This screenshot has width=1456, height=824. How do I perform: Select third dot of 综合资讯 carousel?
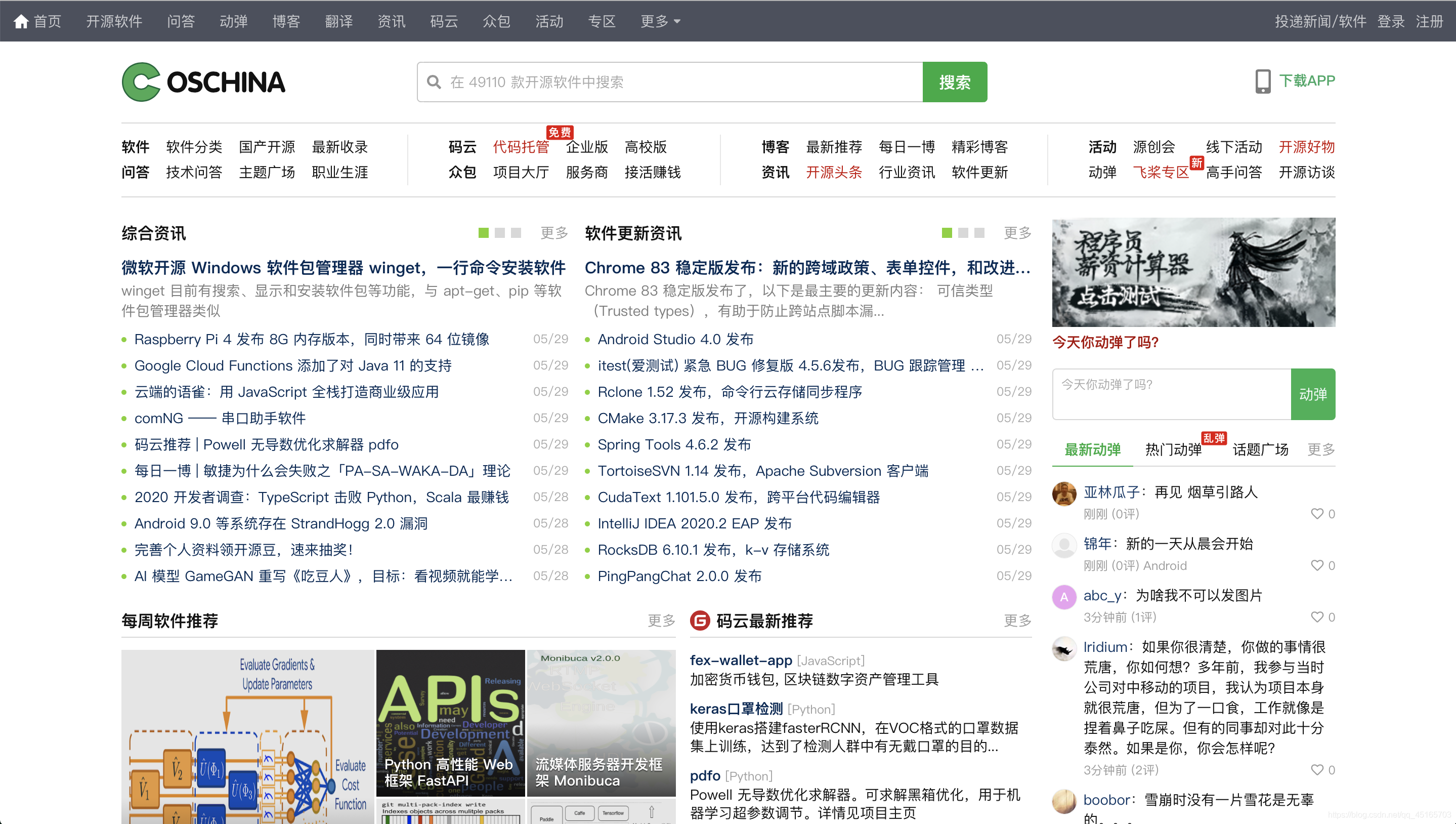tap(516, 233)
